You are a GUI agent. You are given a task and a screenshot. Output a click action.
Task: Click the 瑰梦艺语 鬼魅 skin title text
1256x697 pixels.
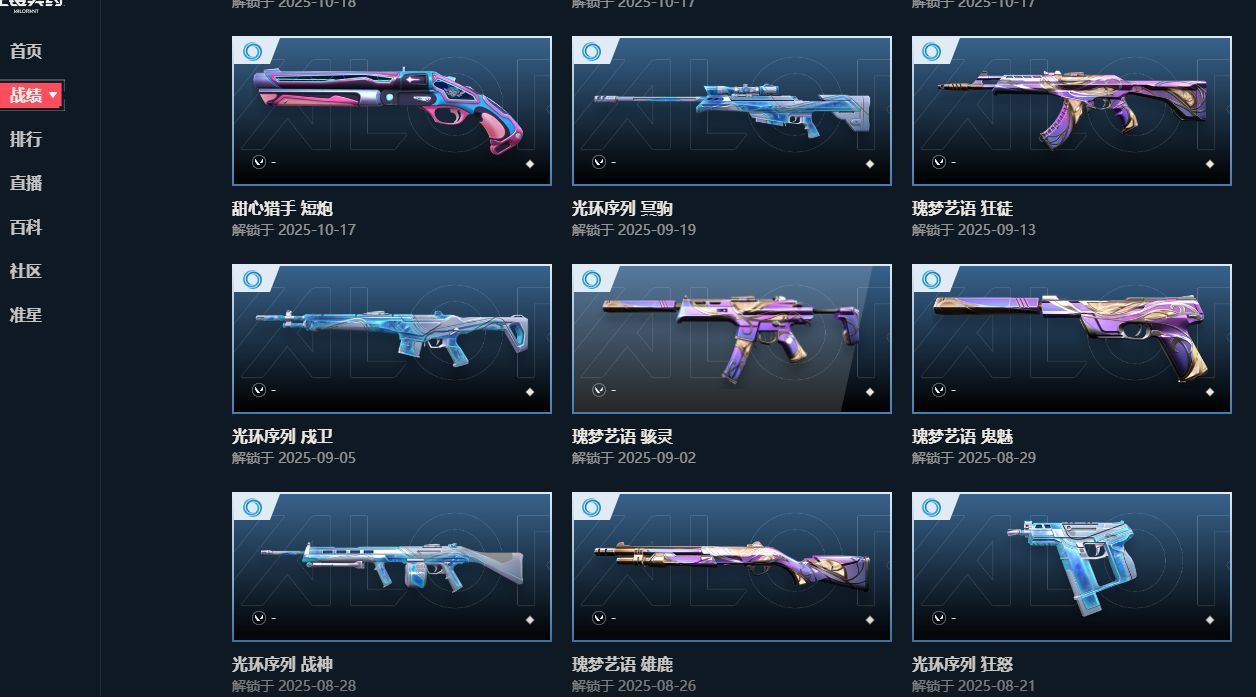tap(962, 437)
